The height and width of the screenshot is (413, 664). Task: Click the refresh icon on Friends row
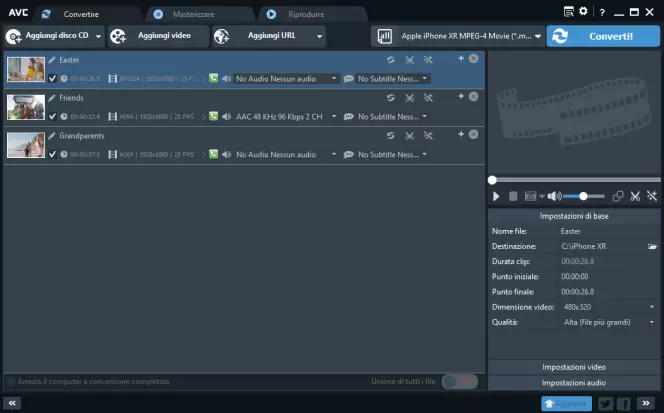coord(390,98)
